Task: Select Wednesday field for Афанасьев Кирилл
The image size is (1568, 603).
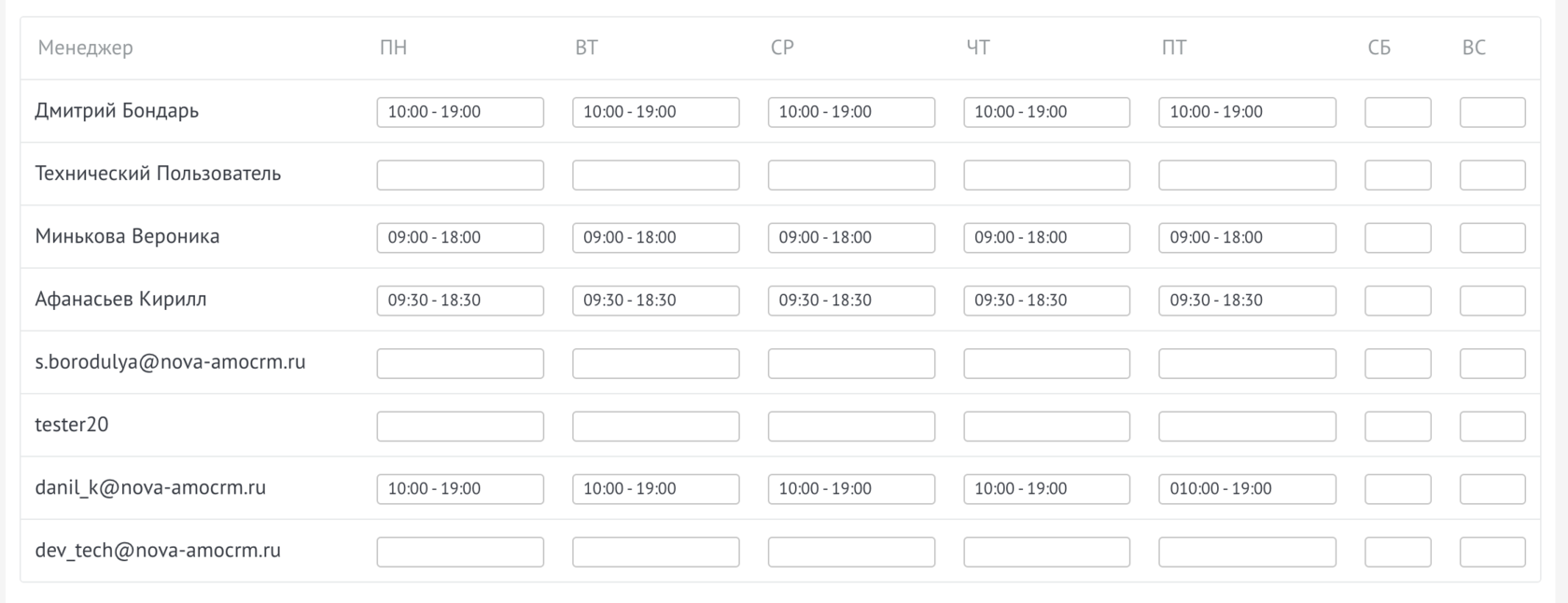Action: click(x=851, y=301)
